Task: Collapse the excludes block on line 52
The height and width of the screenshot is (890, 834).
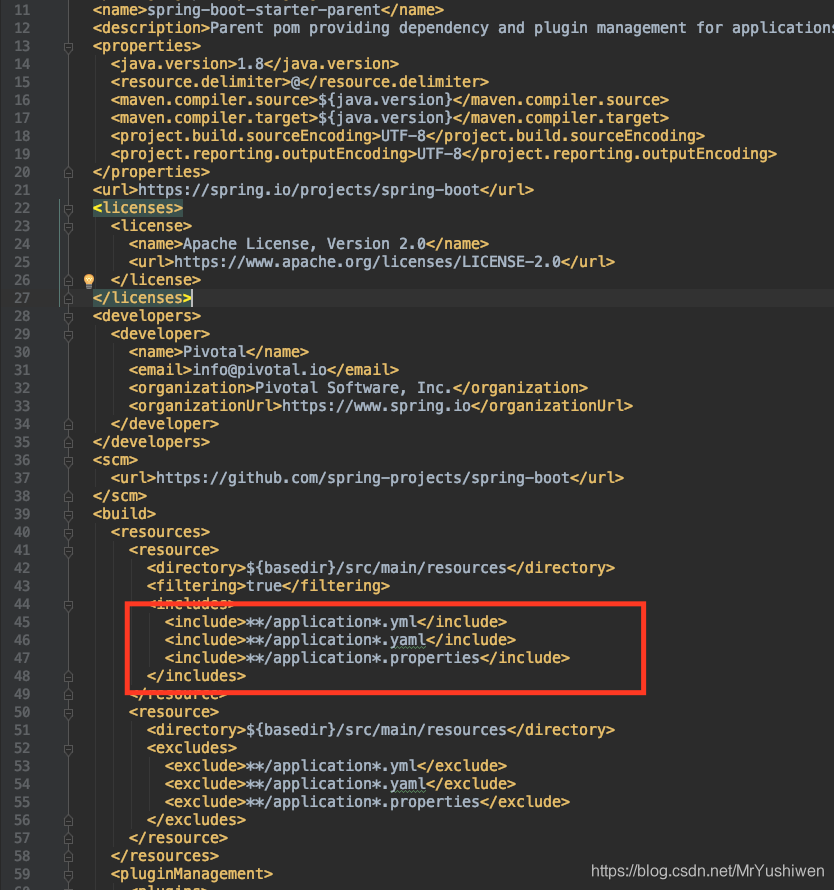Action: 68,747
